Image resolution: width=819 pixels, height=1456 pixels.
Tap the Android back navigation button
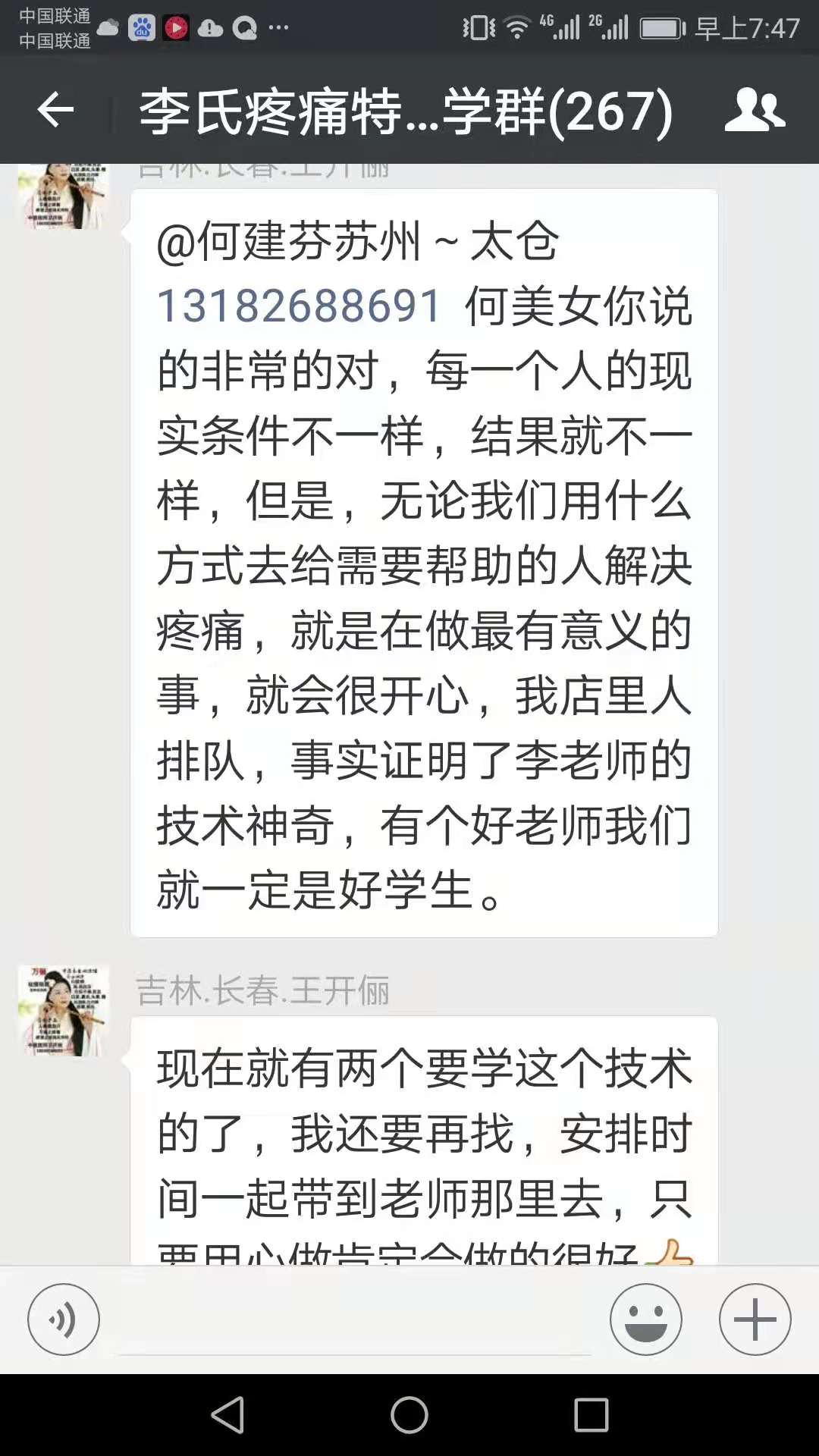click(227, 1415)
